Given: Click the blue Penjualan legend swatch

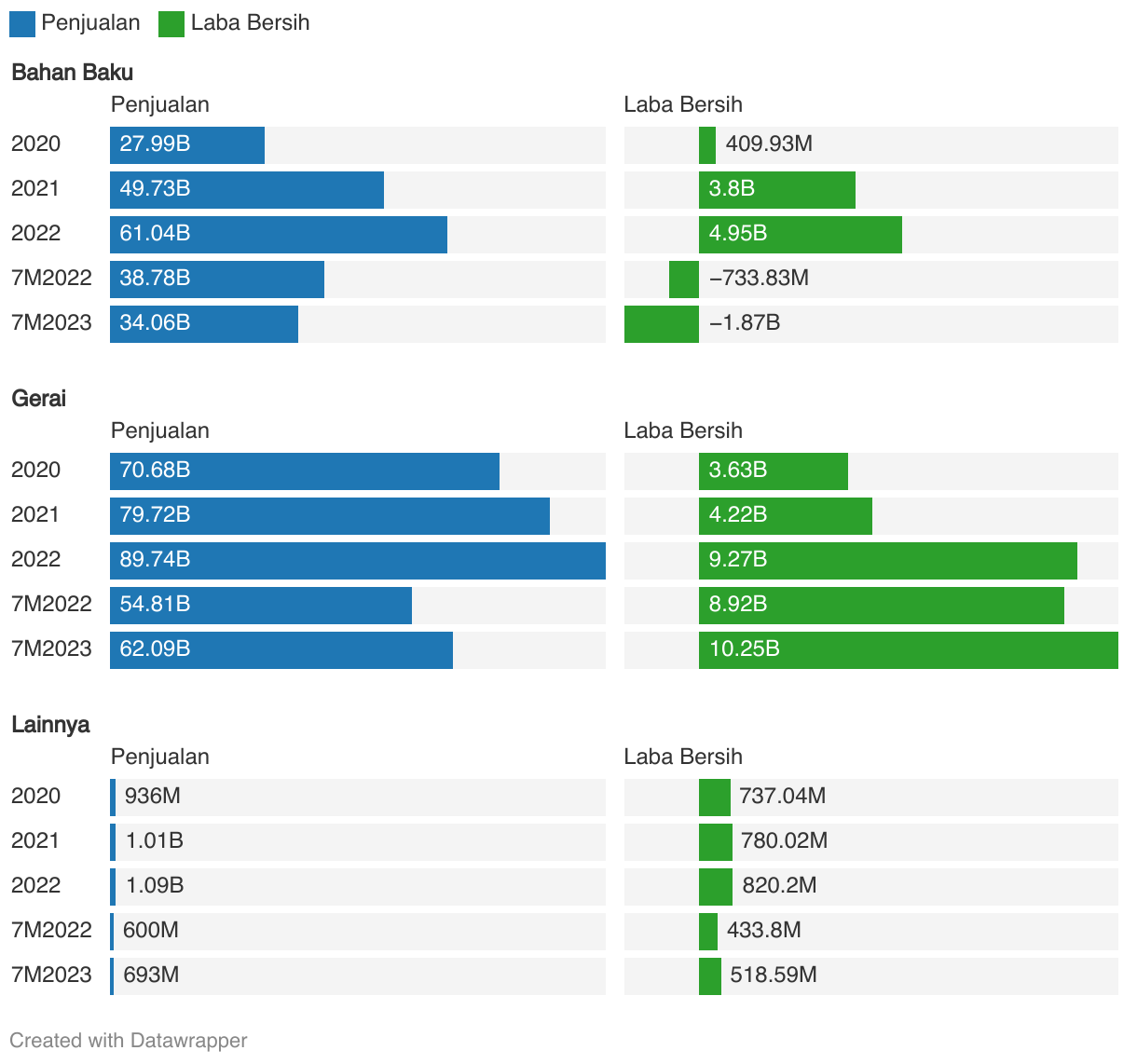Looking at the screenshot, I should [22, 24].
